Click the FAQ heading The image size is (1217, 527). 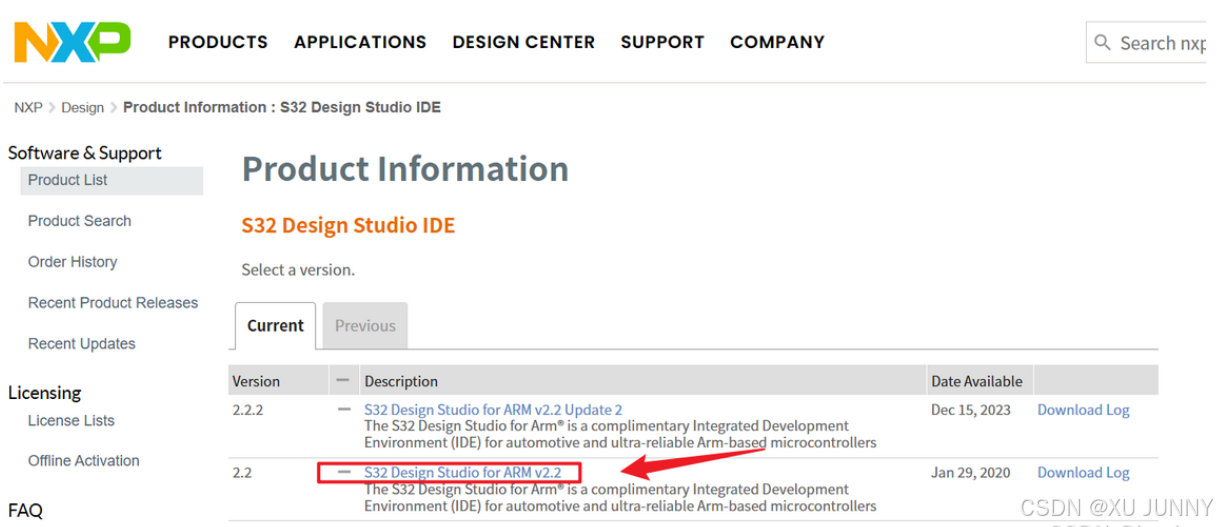click(26, 511)
